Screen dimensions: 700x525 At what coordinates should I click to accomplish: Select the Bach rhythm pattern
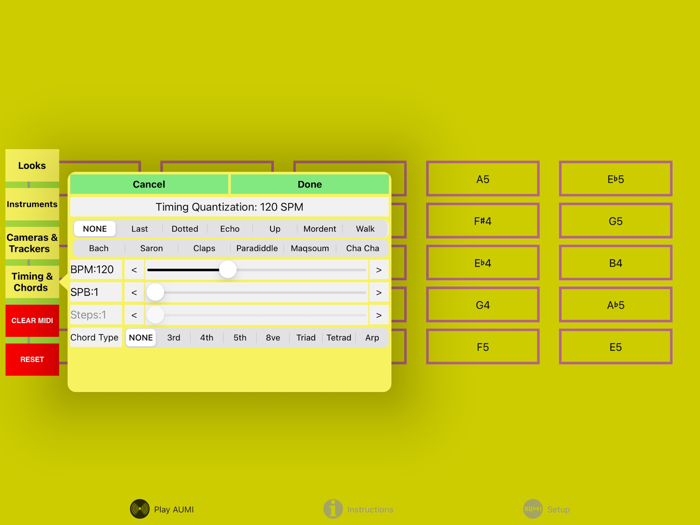(x=99, y=248)
